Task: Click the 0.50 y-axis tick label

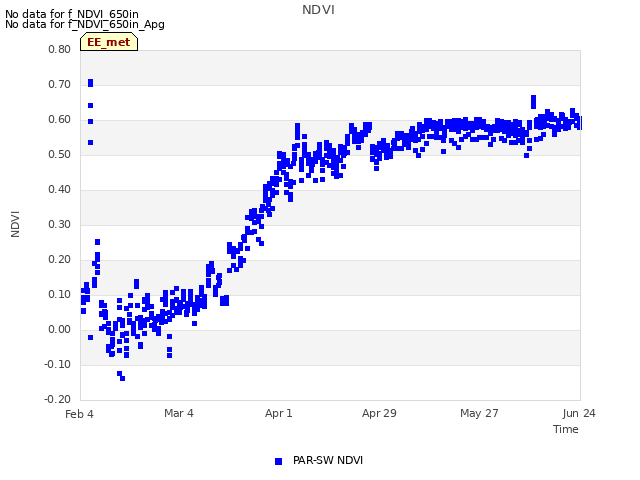Action: (60, 154)
